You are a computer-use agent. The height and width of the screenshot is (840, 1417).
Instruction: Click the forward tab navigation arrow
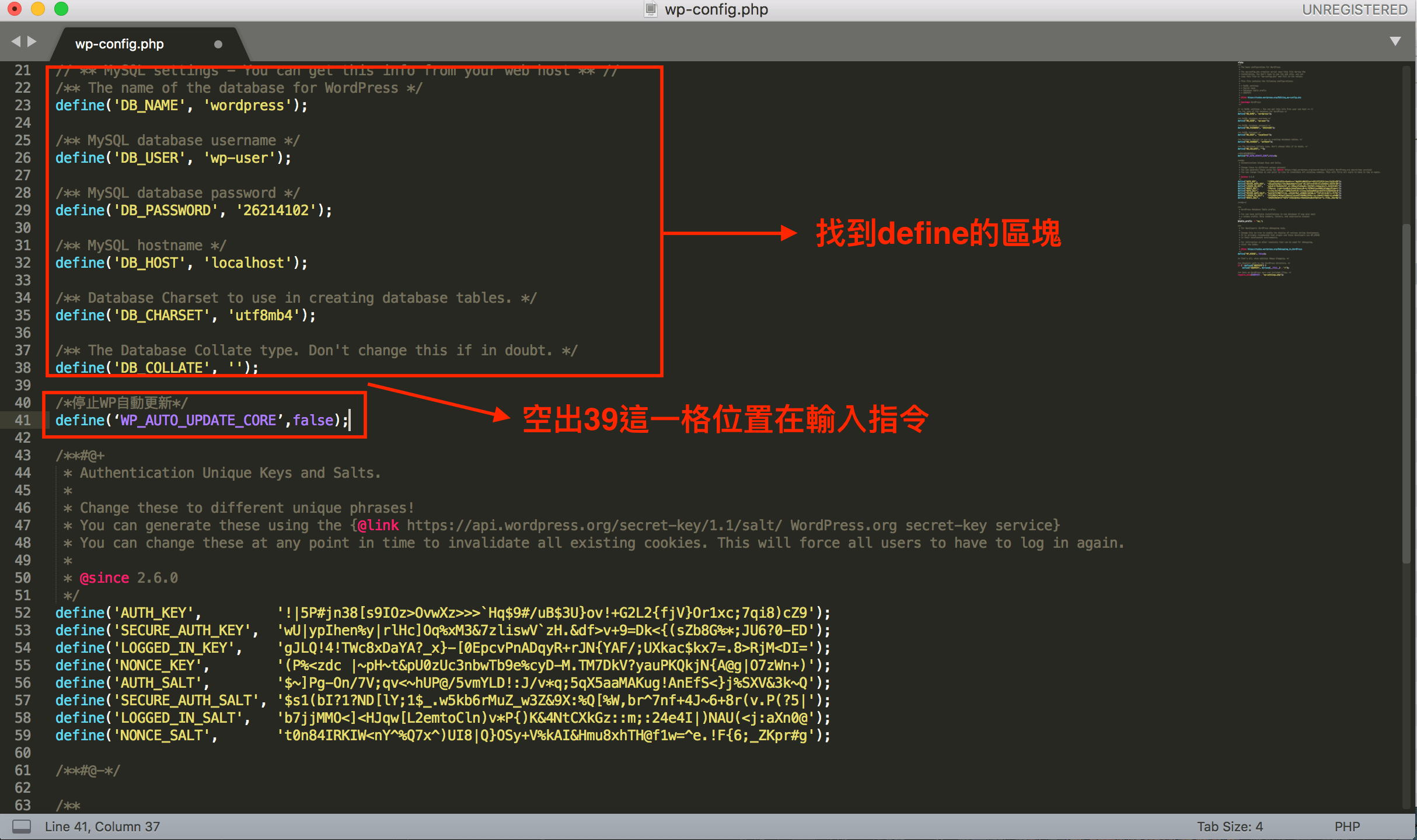[32, 41]
